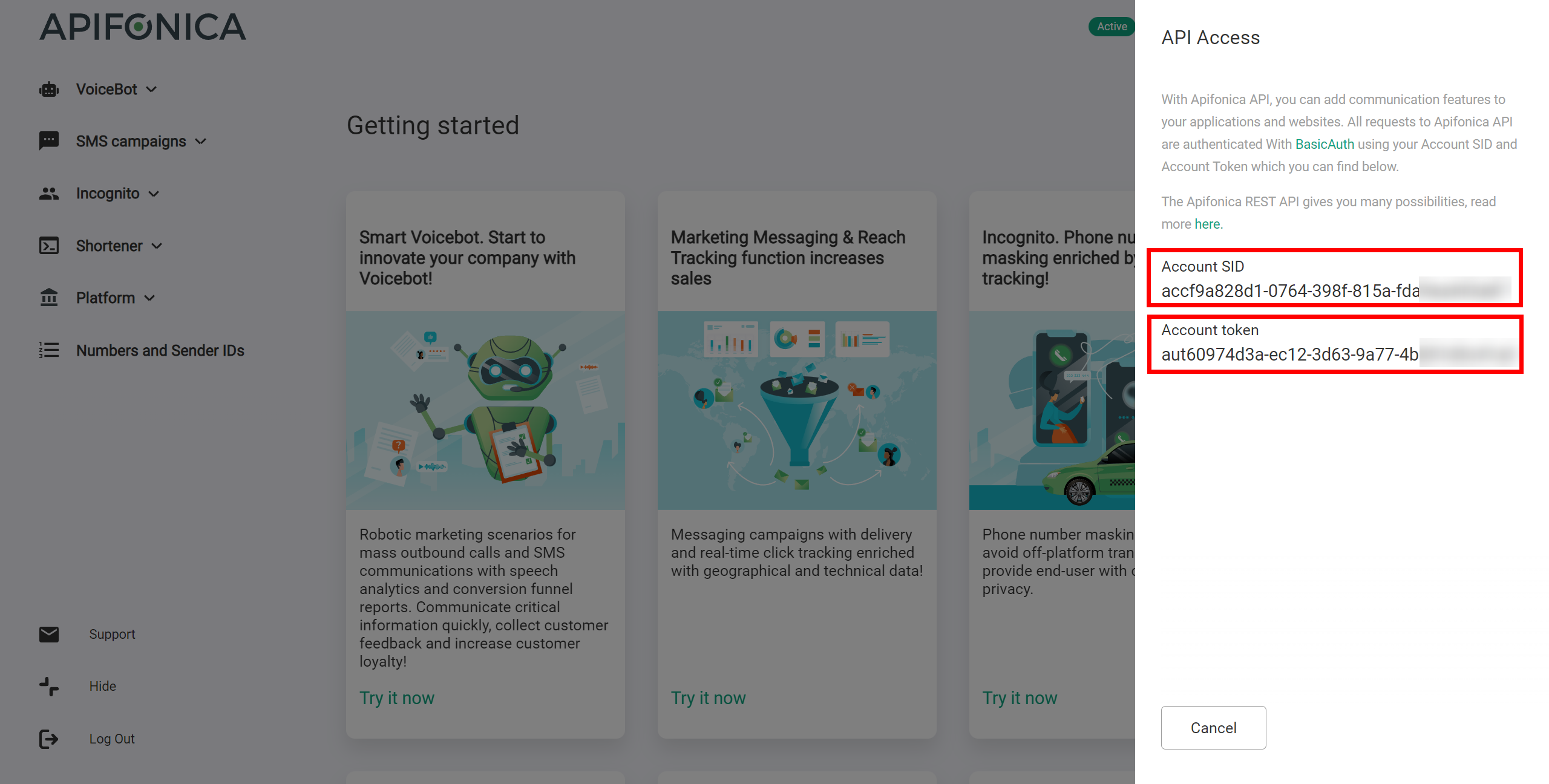Click the Shortener terminal icon
The image size is (1549, 784).
click(x=49, y=246)
